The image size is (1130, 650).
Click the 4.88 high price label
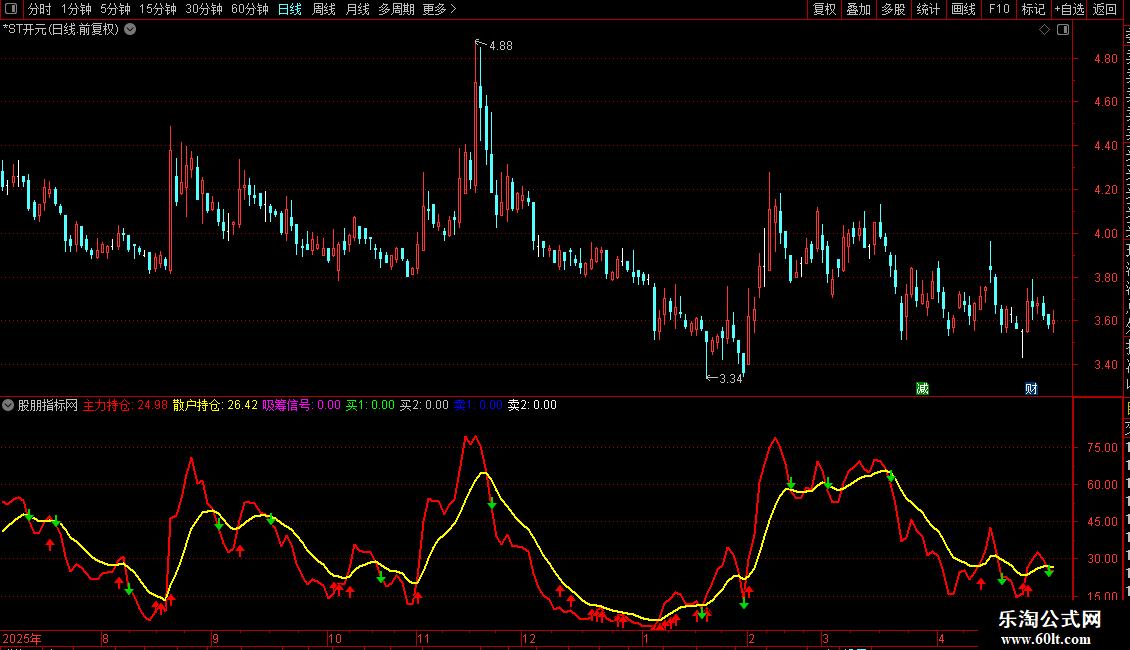tap(501, 45)
